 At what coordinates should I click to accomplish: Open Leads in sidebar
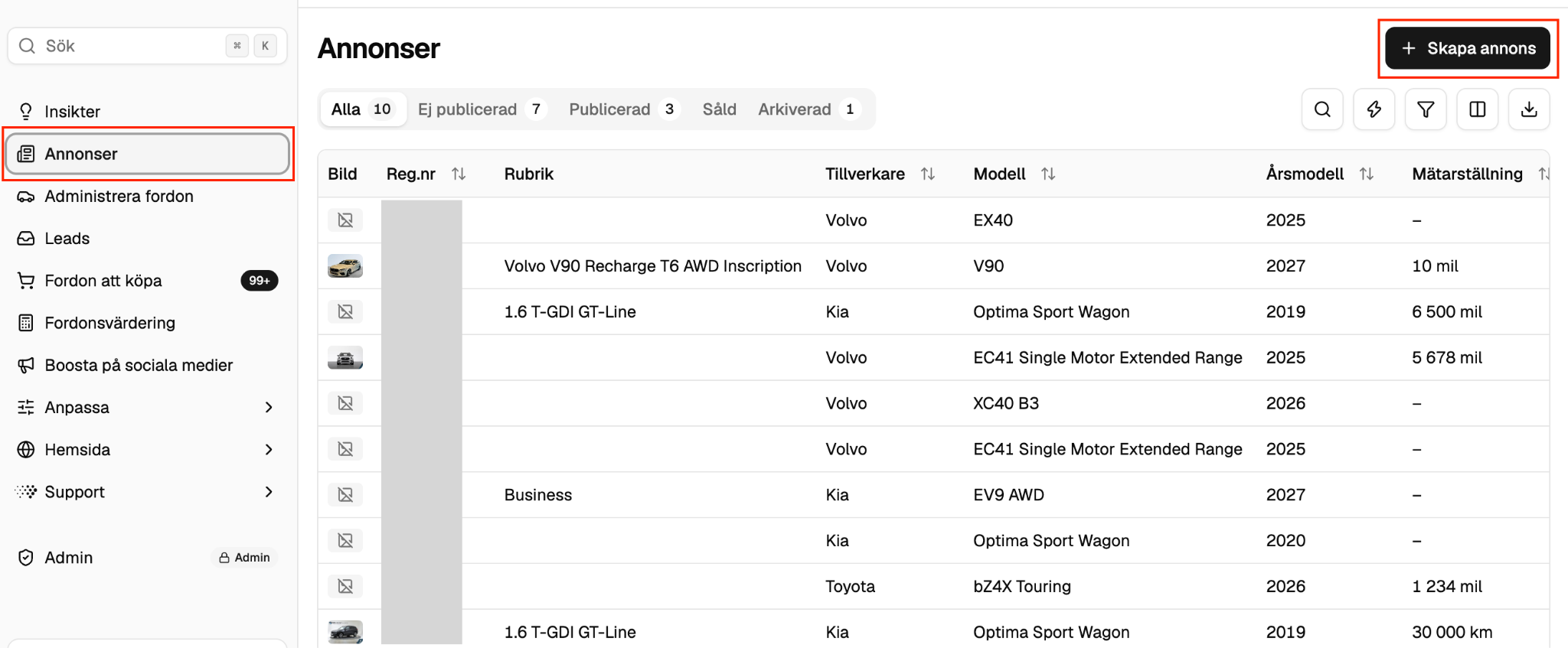point(147,239)
